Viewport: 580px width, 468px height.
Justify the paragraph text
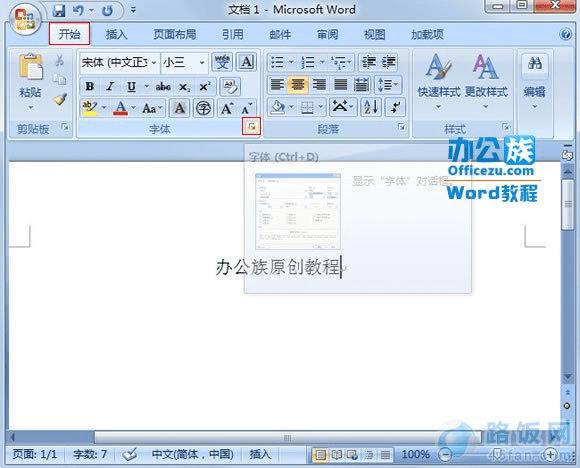(x=341, y=85)
